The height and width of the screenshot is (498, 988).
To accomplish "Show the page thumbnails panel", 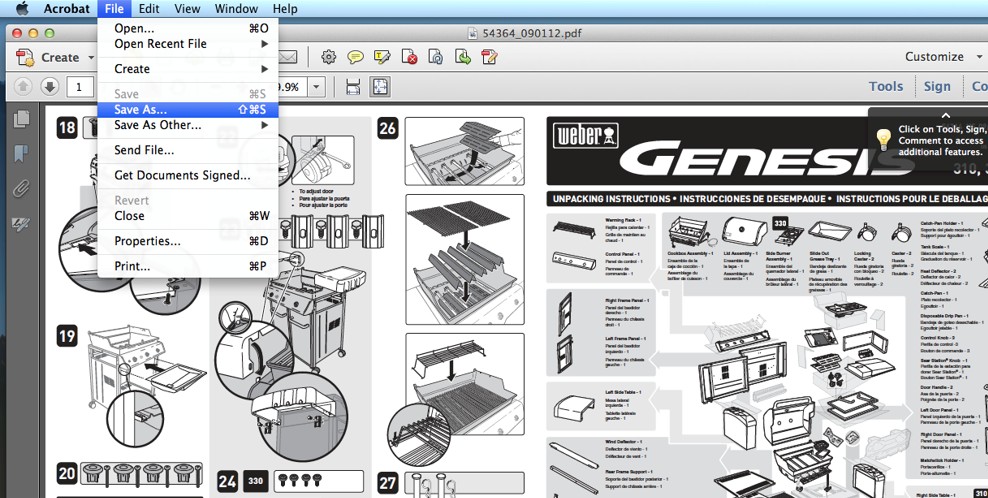I will pyautogui.click(x=21, y=119).
